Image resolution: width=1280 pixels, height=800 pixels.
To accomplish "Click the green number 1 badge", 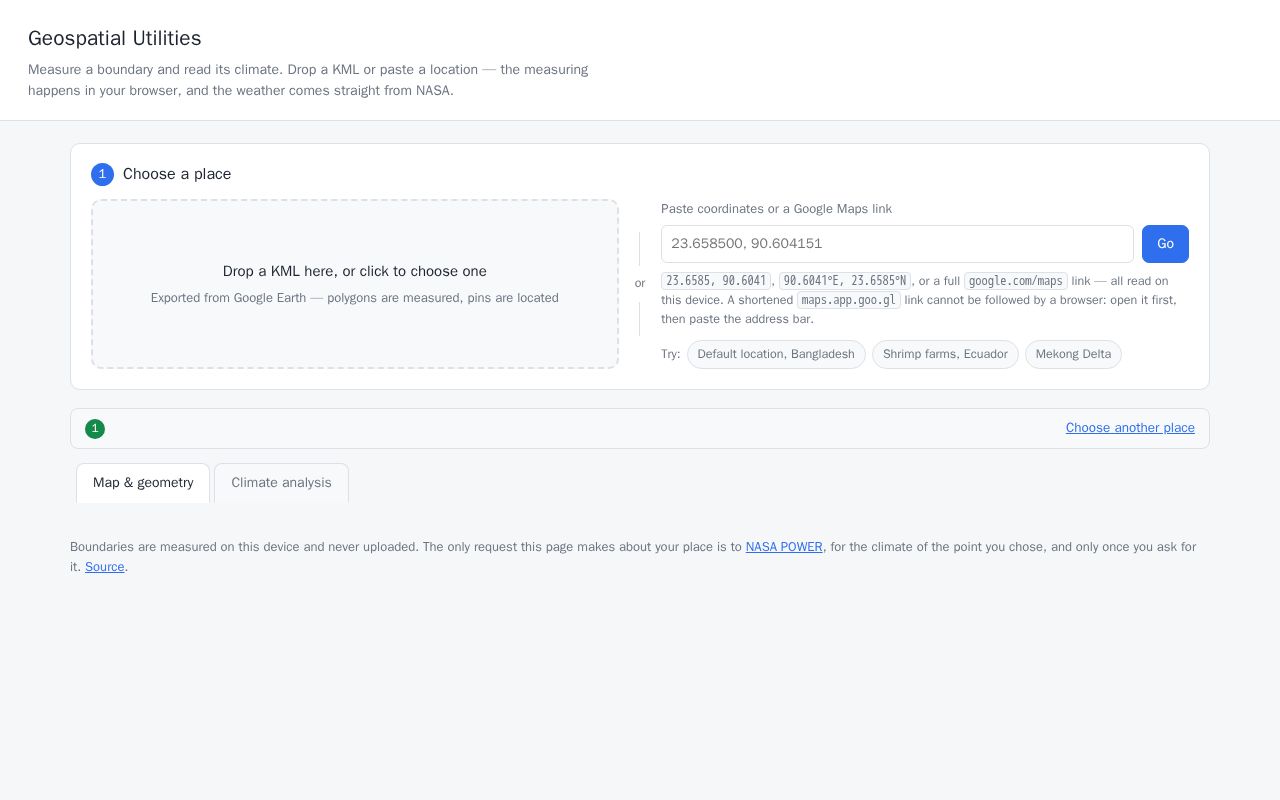I will tap(95, 429).
